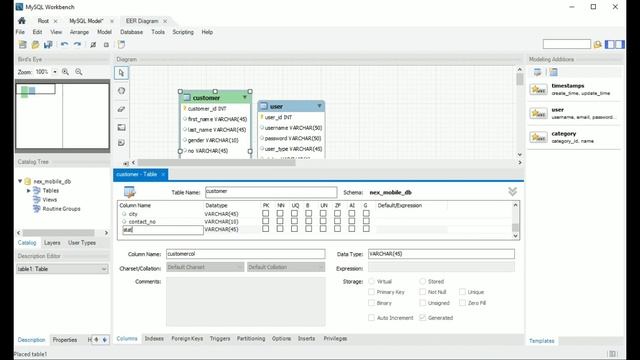Enable the Primary Key storage checkbox
This screenshot has height=360, width=640.
pyautogui.click(x=371, y=292)
